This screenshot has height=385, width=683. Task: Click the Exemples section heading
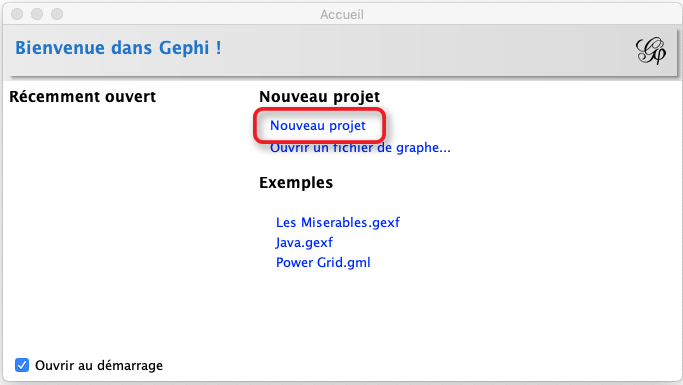coord(296,182)
